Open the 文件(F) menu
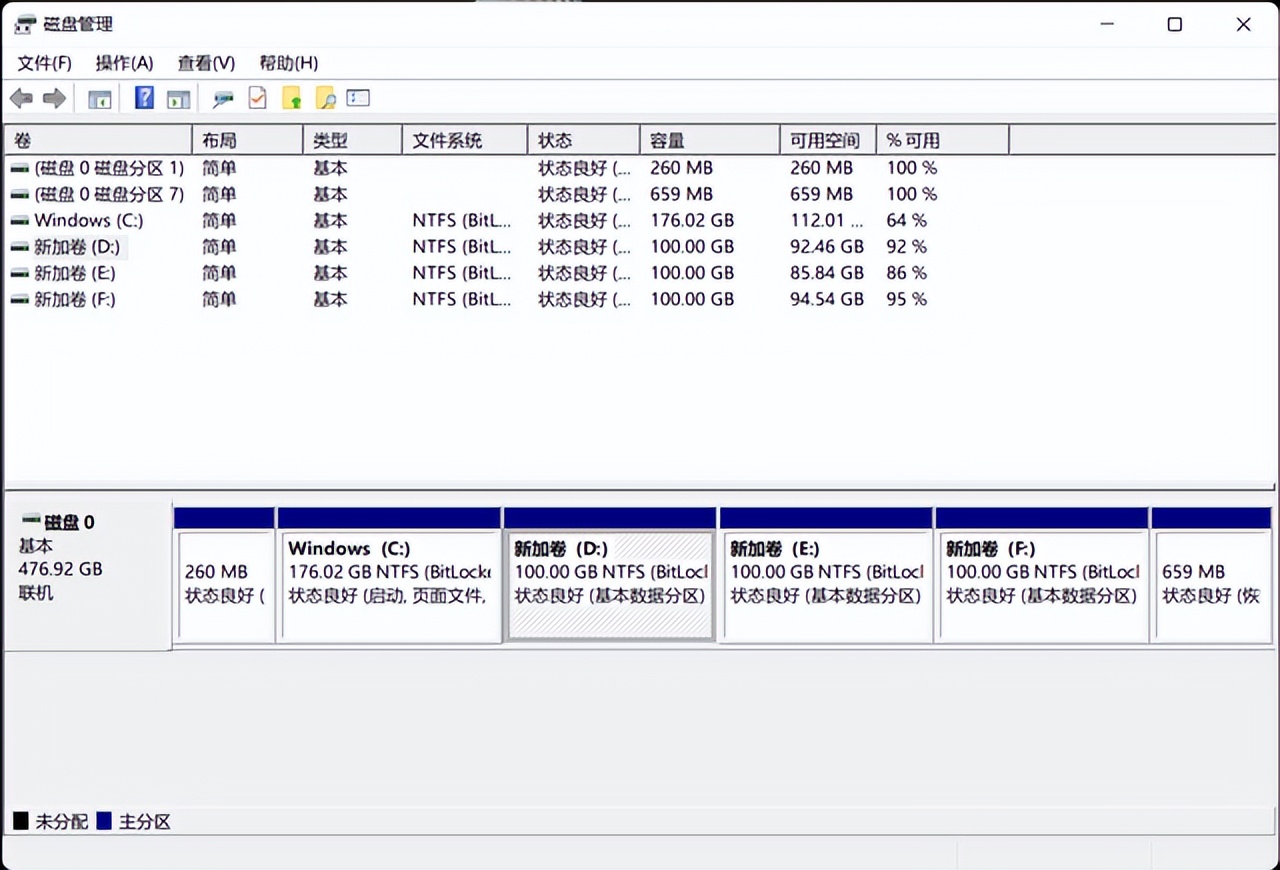The height and width of the screenshot is (870, 1280). (x=45, y=63)
